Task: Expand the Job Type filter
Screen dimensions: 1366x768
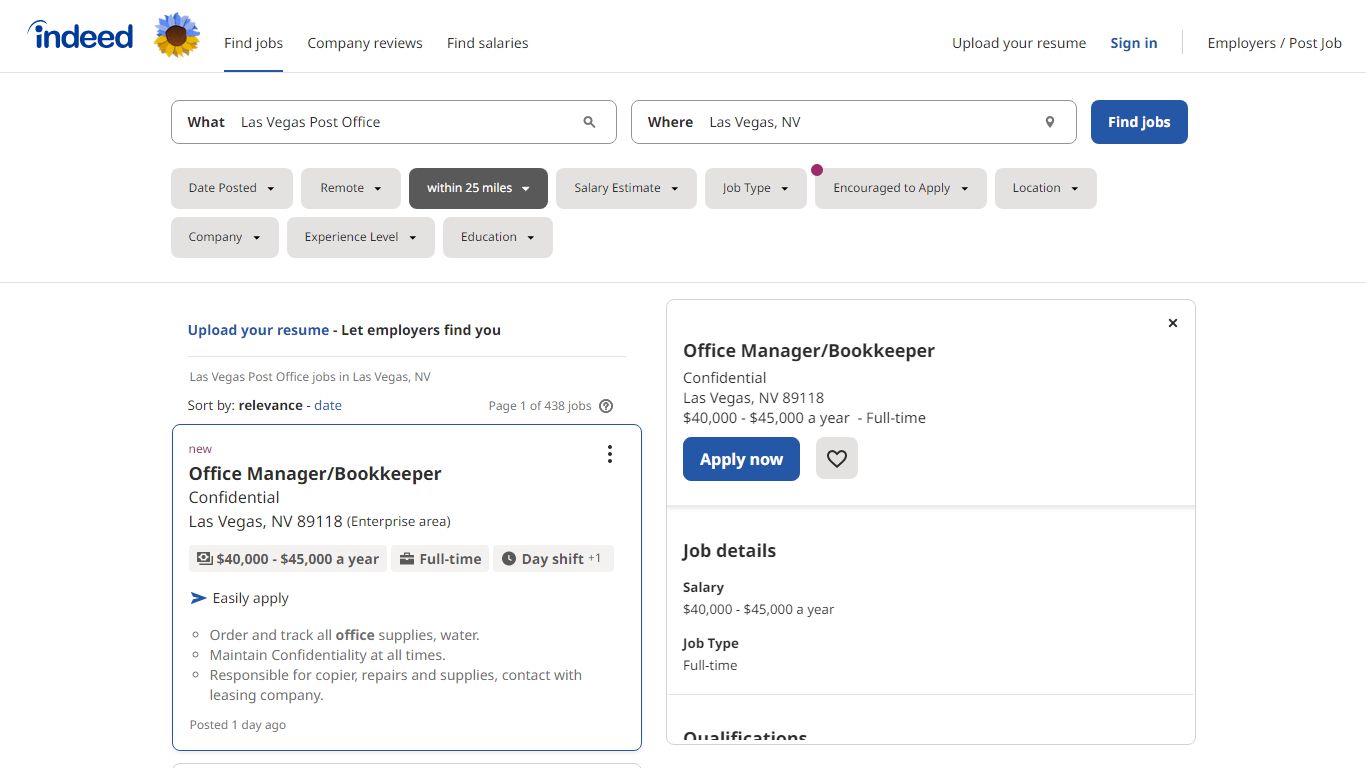Action: tap(756, 188)
